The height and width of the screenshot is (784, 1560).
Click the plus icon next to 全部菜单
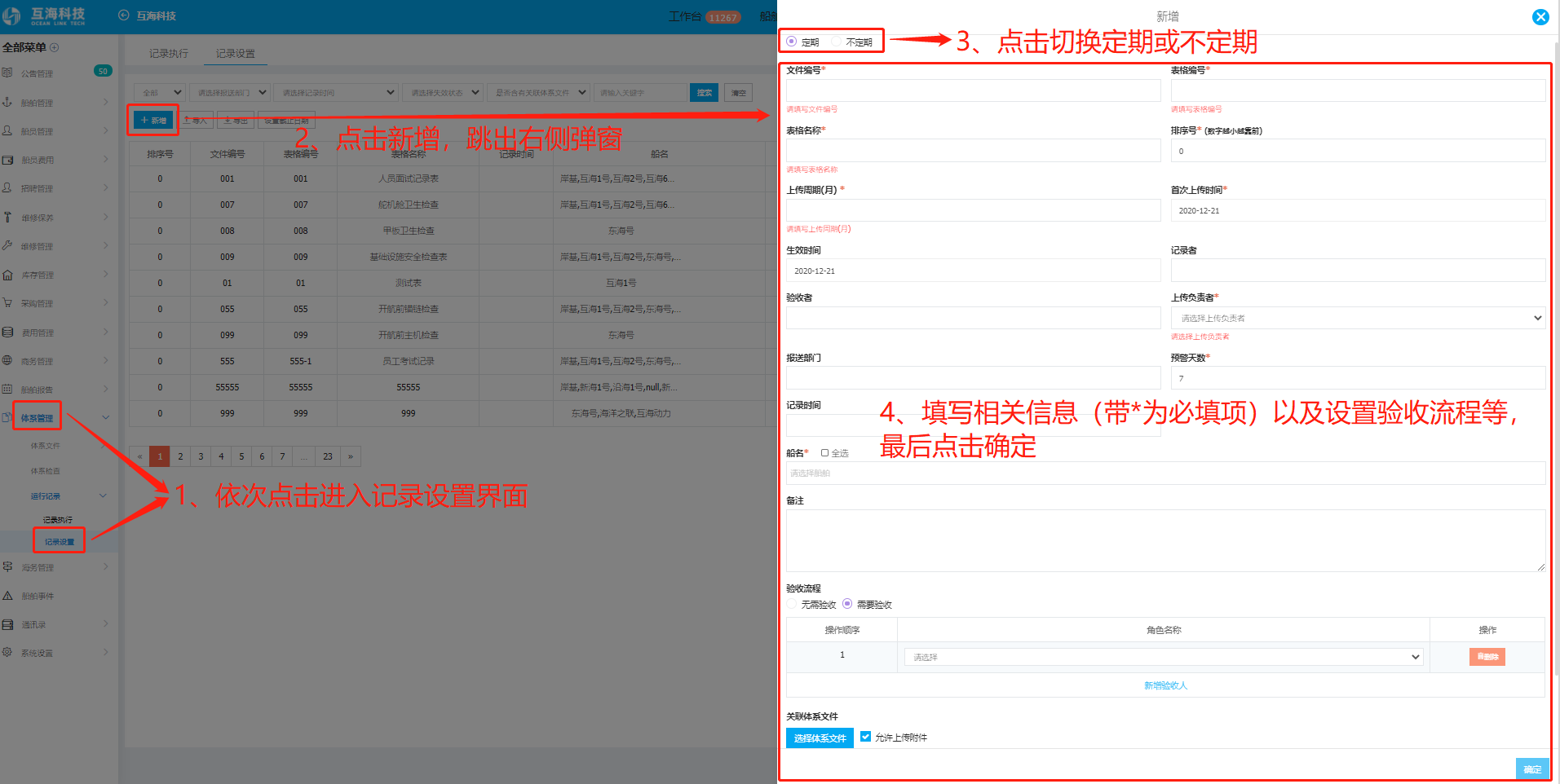(55, 47)
